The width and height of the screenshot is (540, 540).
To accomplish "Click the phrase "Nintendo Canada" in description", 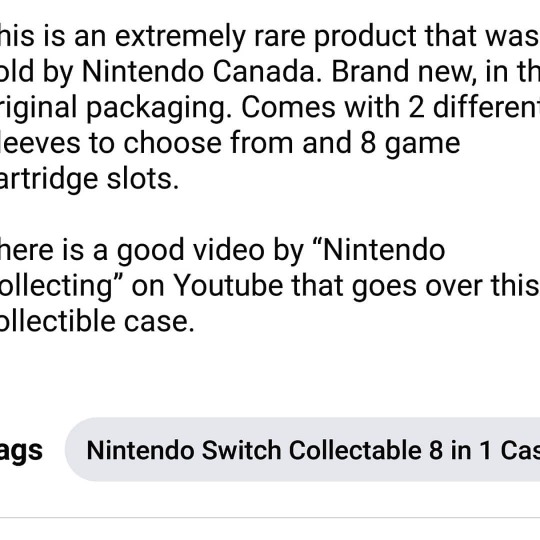I will (x=198, y=72).
